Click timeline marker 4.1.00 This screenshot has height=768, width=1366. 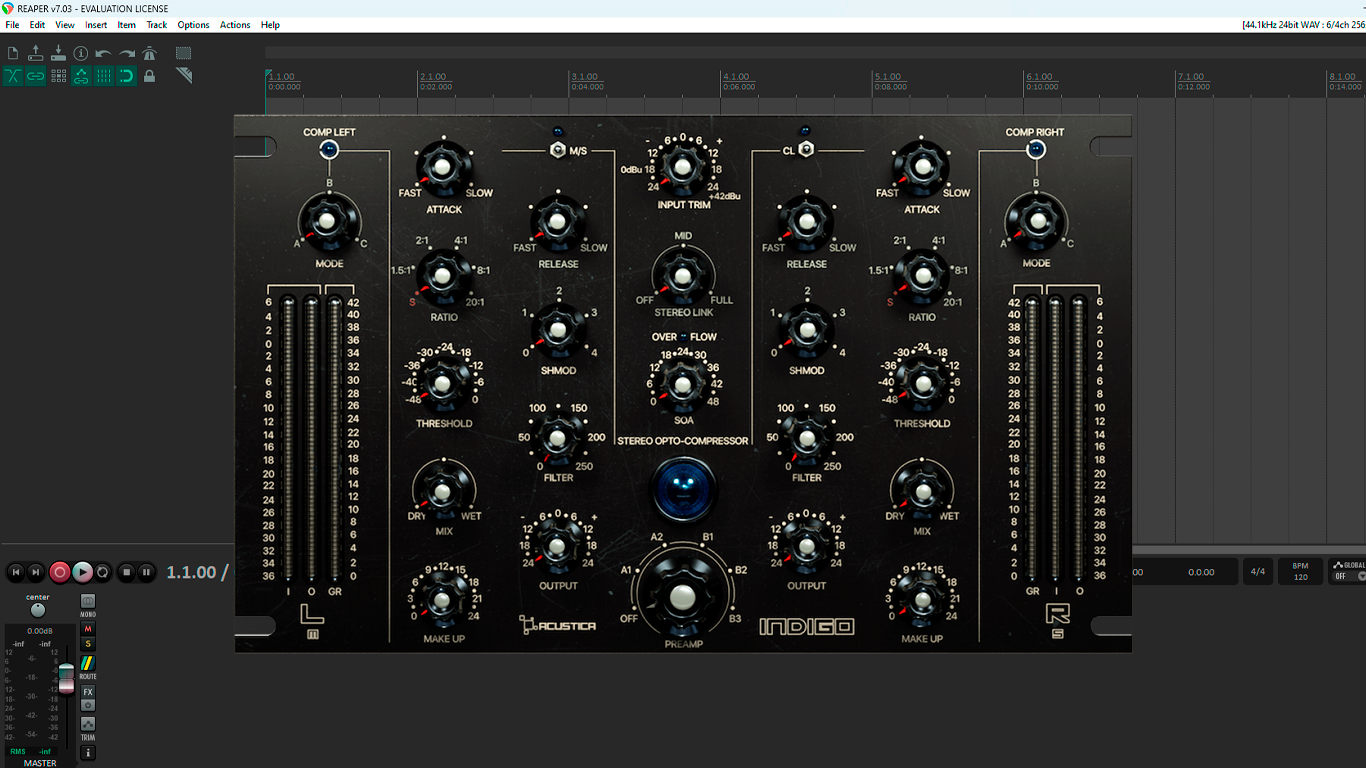click(x=737, y=76)
